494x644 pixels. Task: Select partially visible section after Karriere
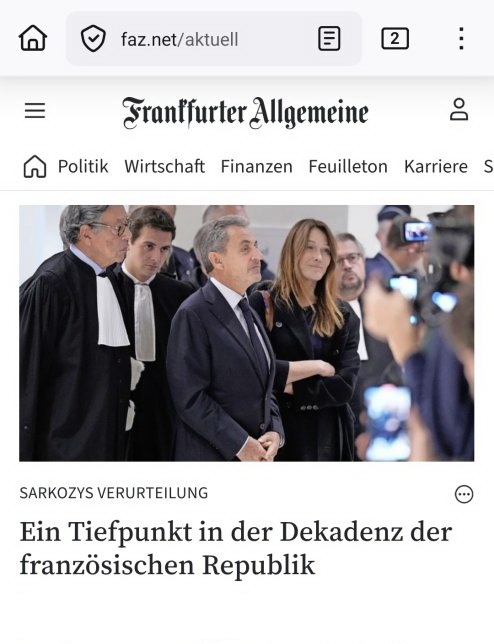pyautogui.click(x=489, y=166)
